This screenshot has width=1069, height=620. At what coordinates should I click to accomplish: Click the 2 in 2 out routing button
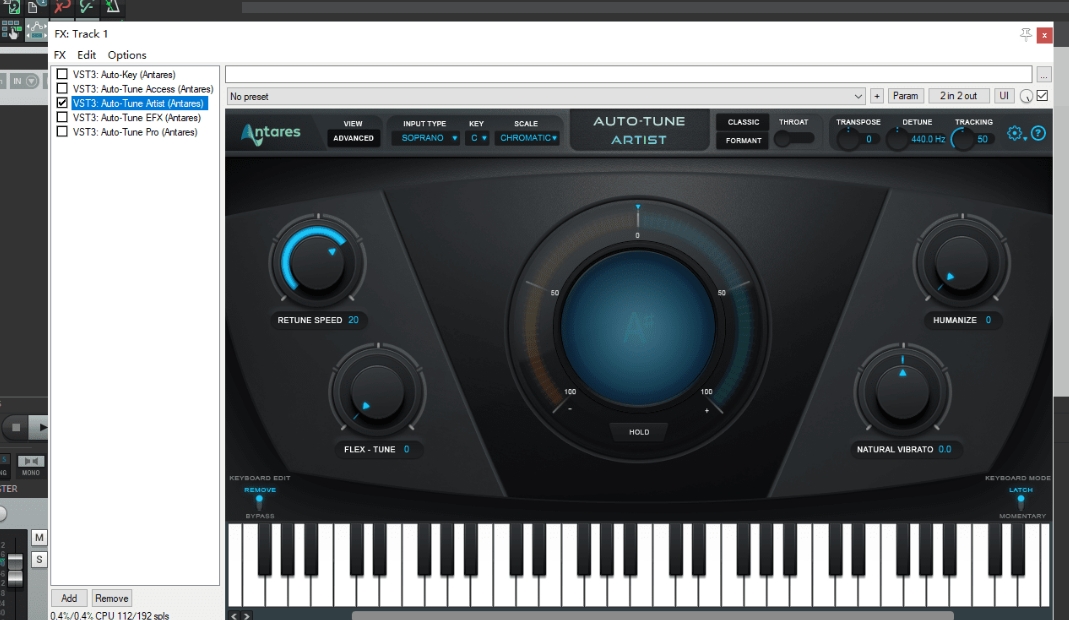(958, 96)
